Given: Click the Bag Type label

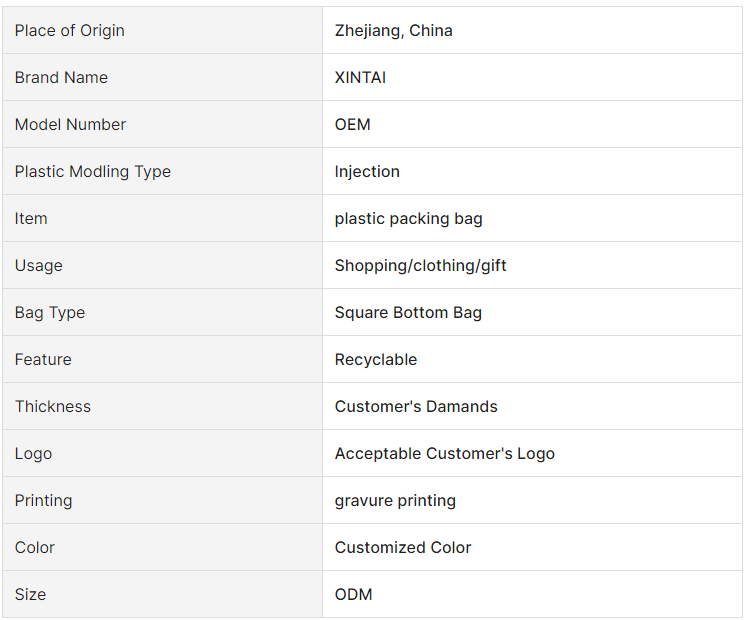Looking at the screenshot, I should tap(50, 313).
